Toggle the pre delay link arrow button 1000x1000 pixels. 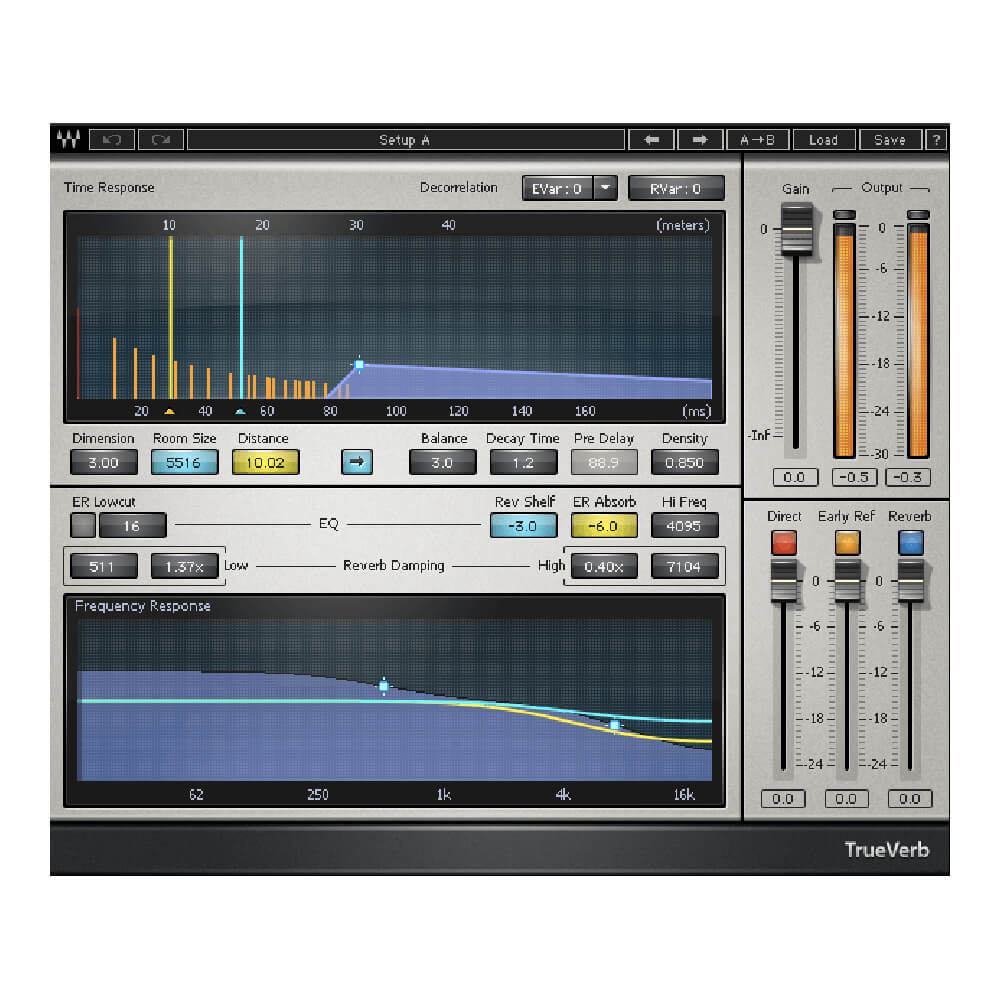pyautogui.click(x=357, y=462)
